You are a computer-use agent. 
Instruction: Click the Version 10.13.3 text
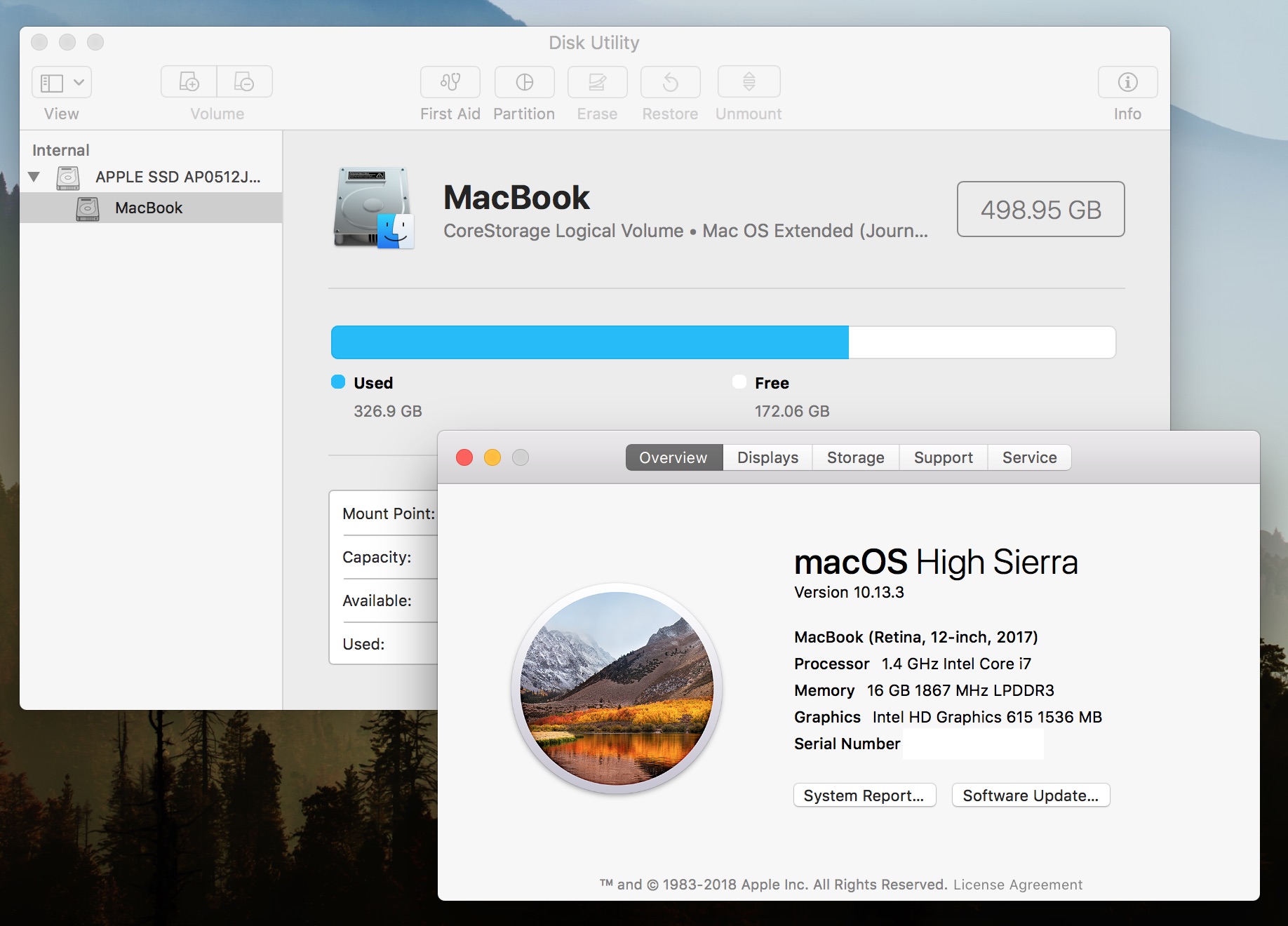click(x=849, y=592)
